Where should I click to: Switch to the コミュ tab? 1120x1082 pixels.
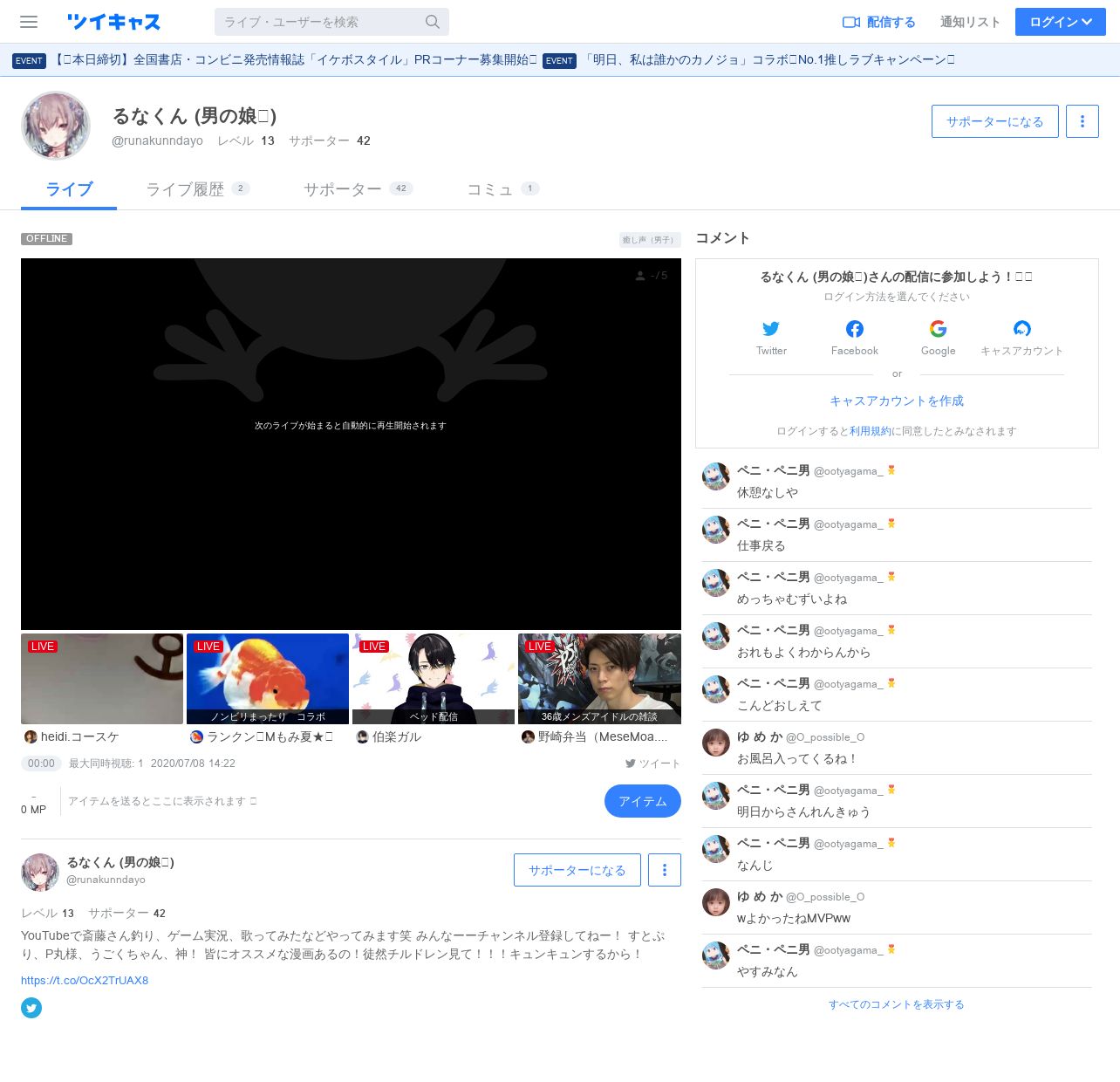click(502, 189)
